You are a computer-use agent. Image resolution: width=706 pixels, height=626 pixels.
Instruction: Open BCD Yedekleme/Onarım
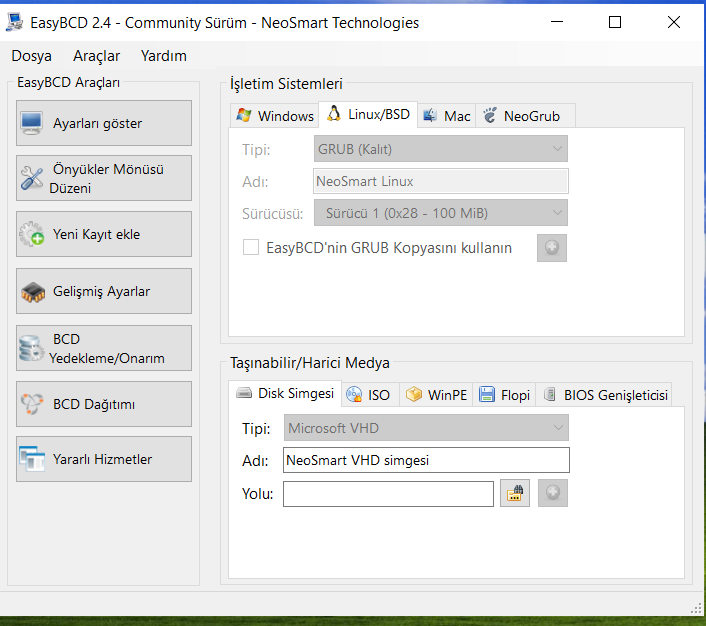tap(104, 348)
